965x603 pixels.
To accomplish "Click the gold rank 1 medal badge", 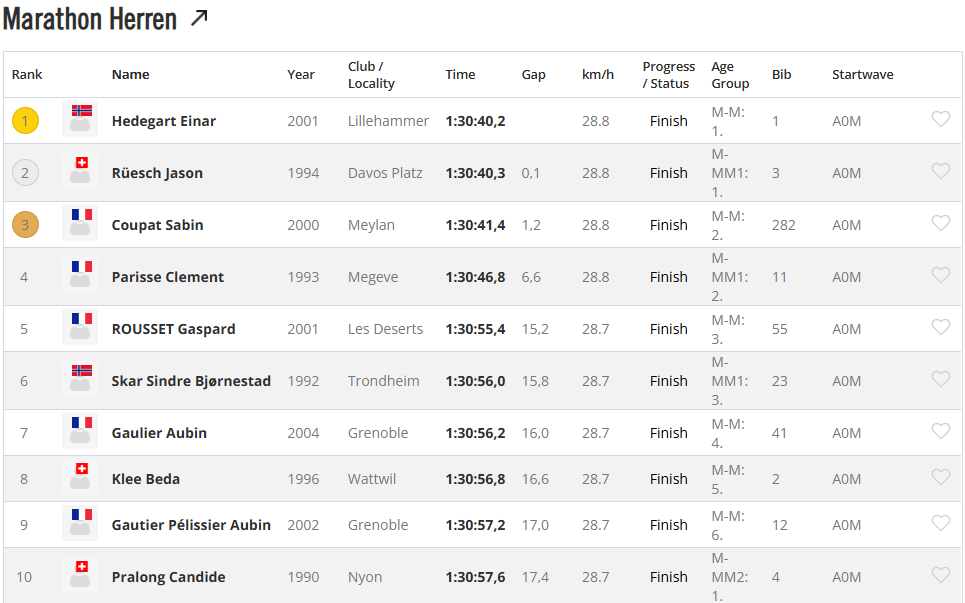I will [25, 121].
